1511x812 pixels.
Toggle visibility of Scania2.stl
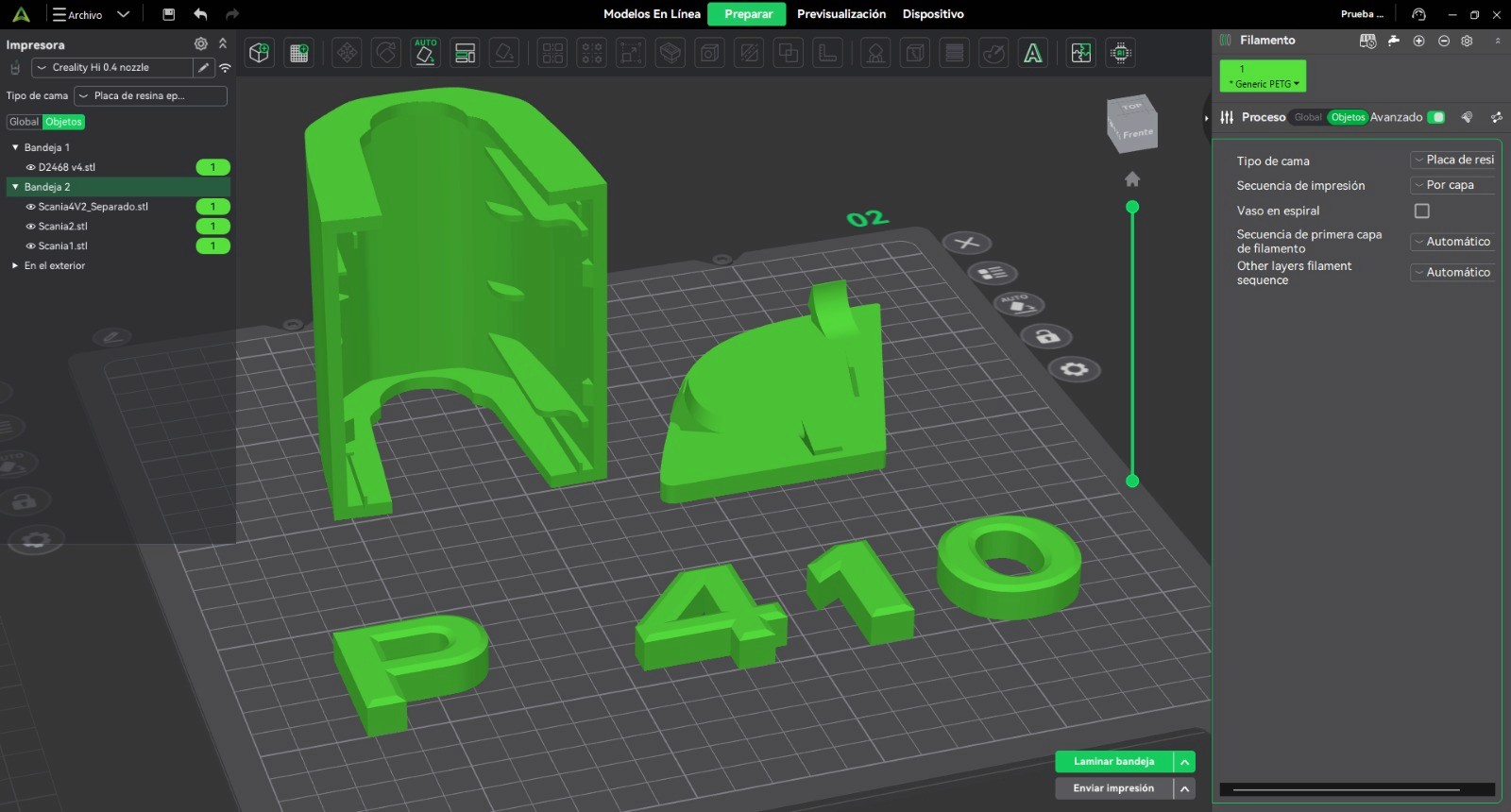click(30, 227)
